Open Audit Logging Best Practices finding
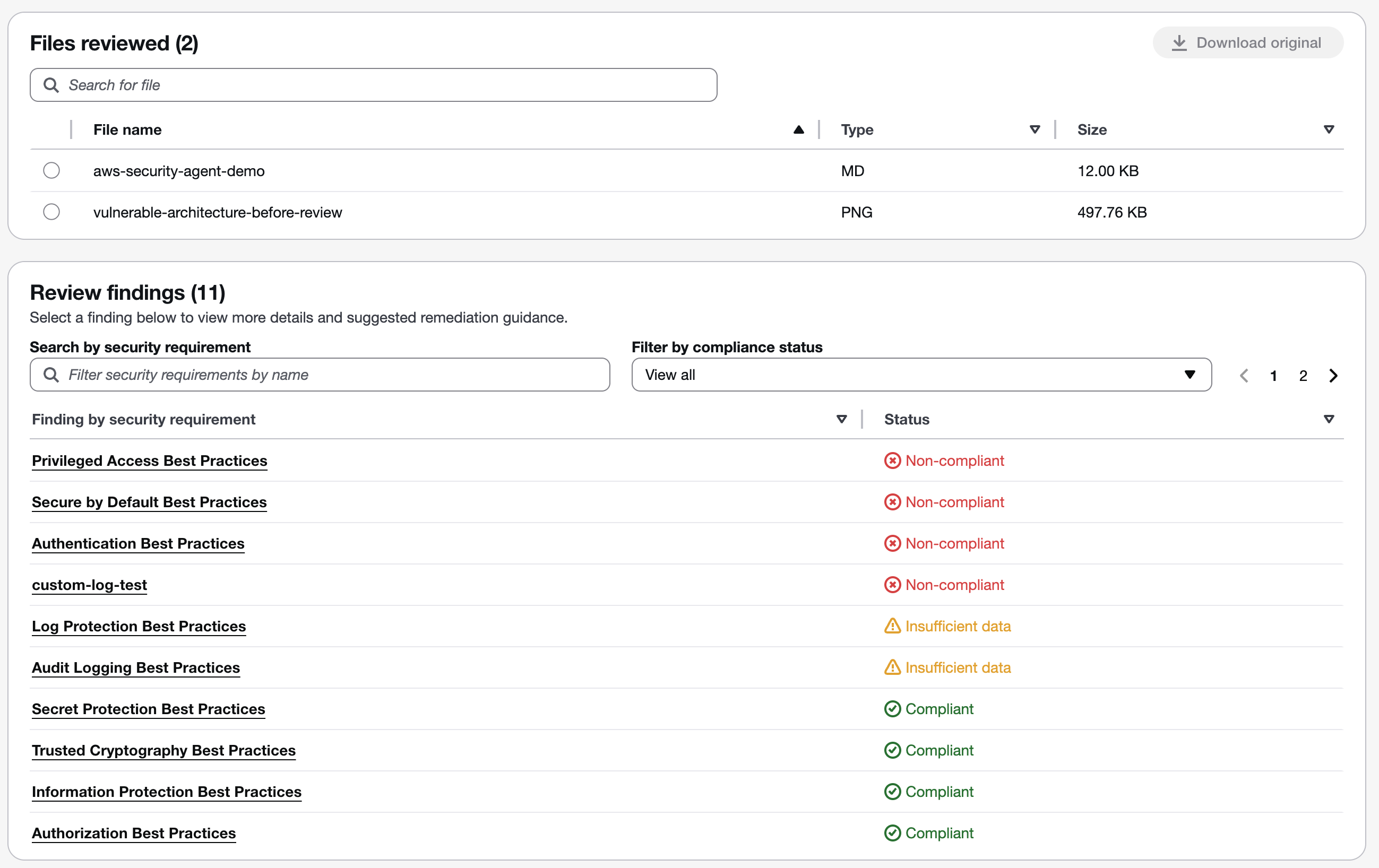This screenshot has width=1379, height=868. (136, 667)
